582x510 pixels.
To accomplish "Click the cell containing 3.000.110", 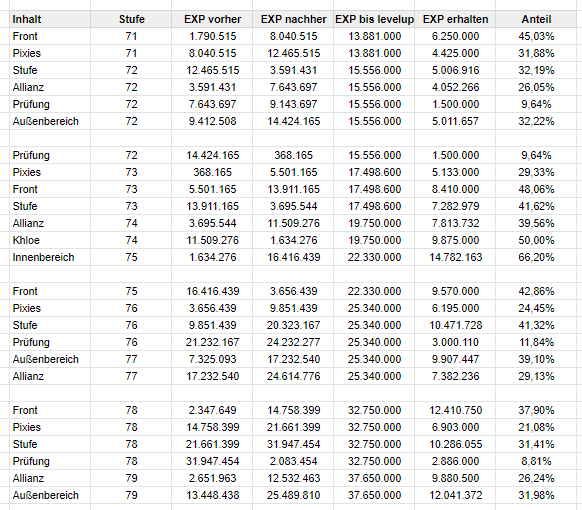I will pyautogui.click(x=455, y=342).
